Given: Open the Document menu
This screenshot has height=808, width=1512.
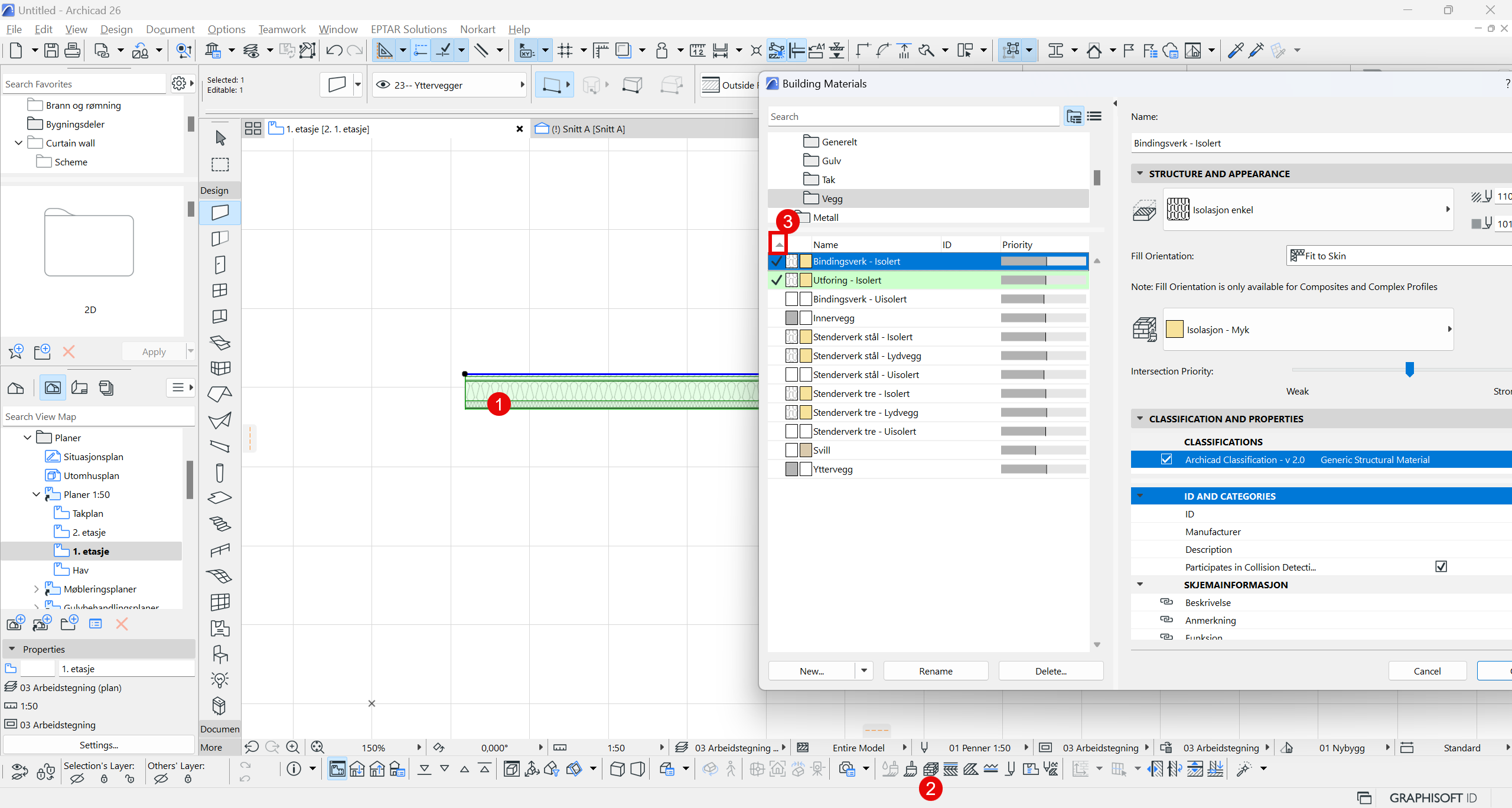Looking at the screenshot, I should coord(170,30).
